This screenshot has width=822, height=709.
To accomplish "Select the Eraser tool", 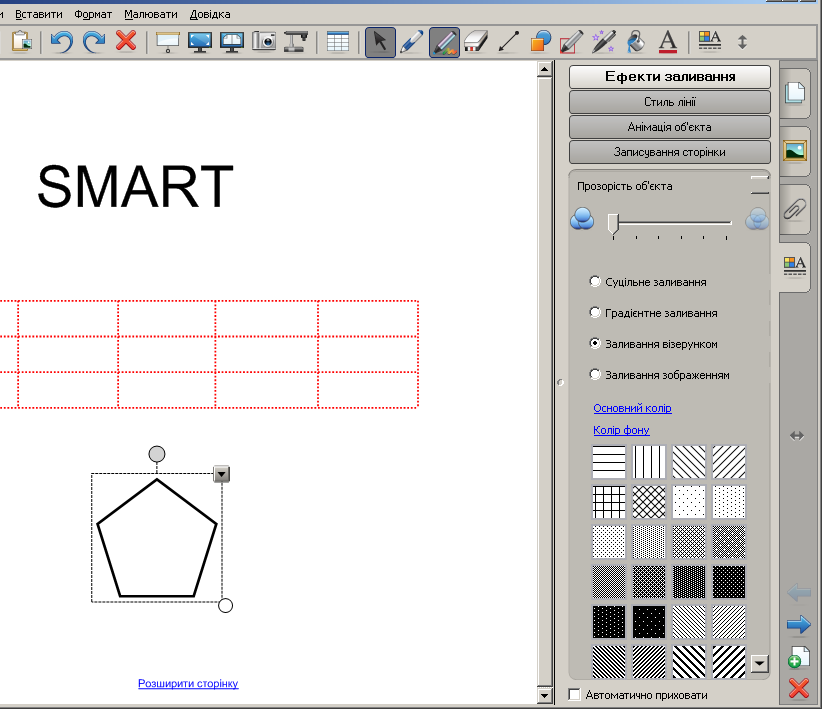I will coord(476,42).
